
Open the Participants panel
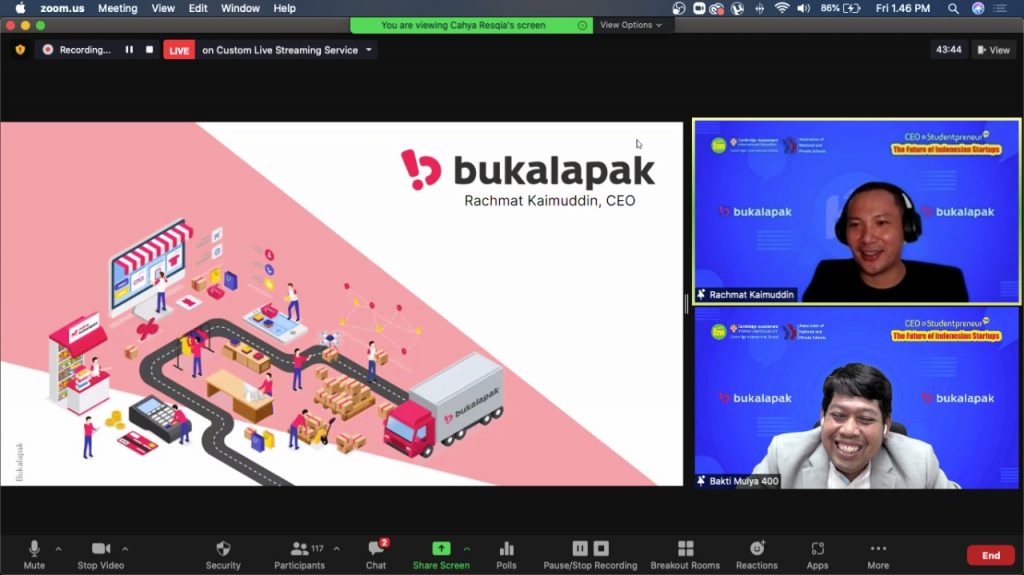click(x=299, y=549)
